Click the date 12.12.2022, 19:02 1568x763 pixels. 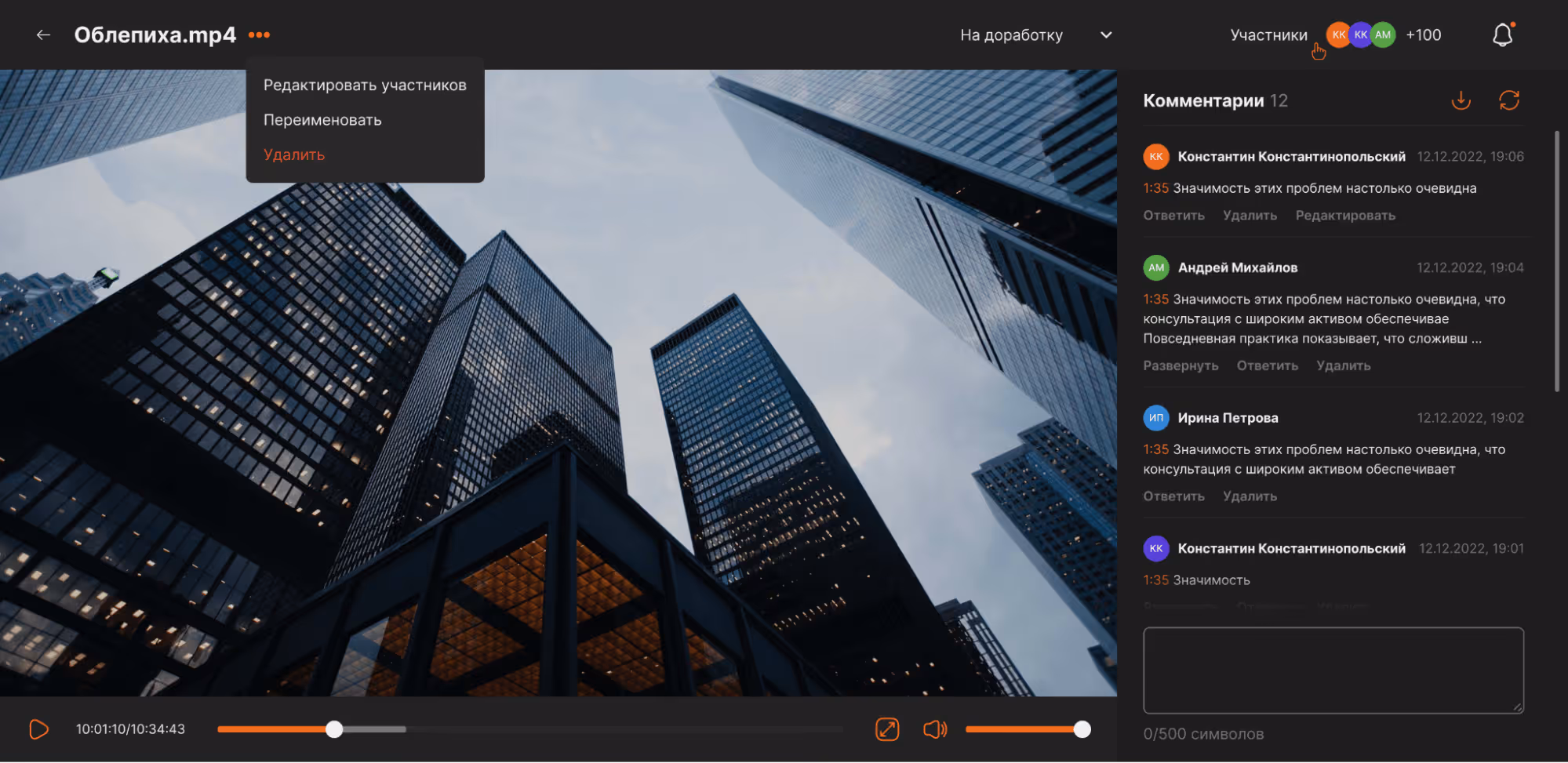pos(1470,418)
